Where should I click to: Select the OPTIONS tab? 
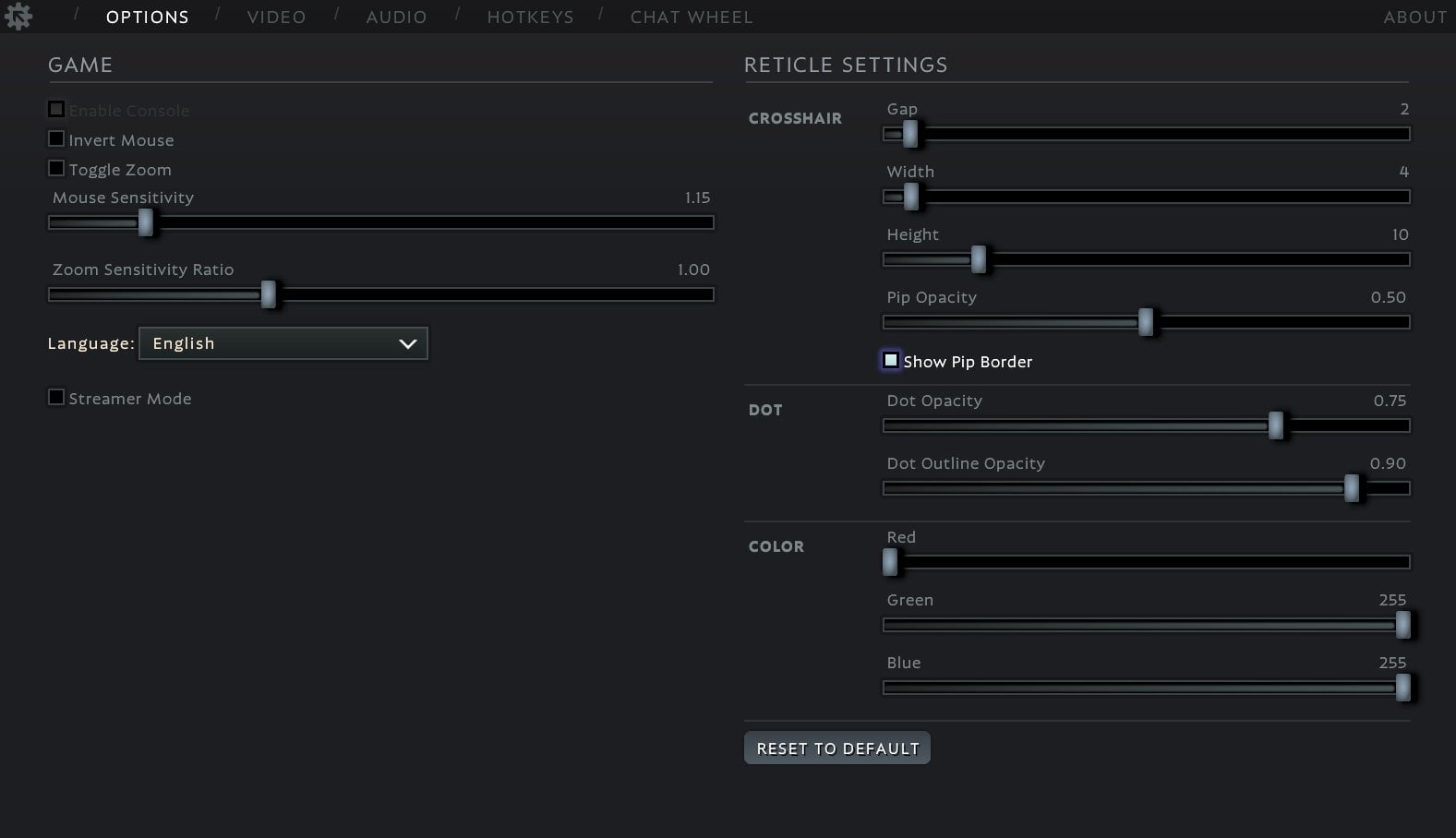[x=147, y=17]
